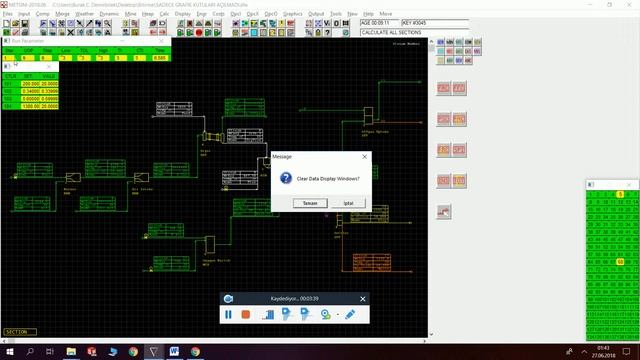Stop the recording with orange square

click(x=246, y=314)
